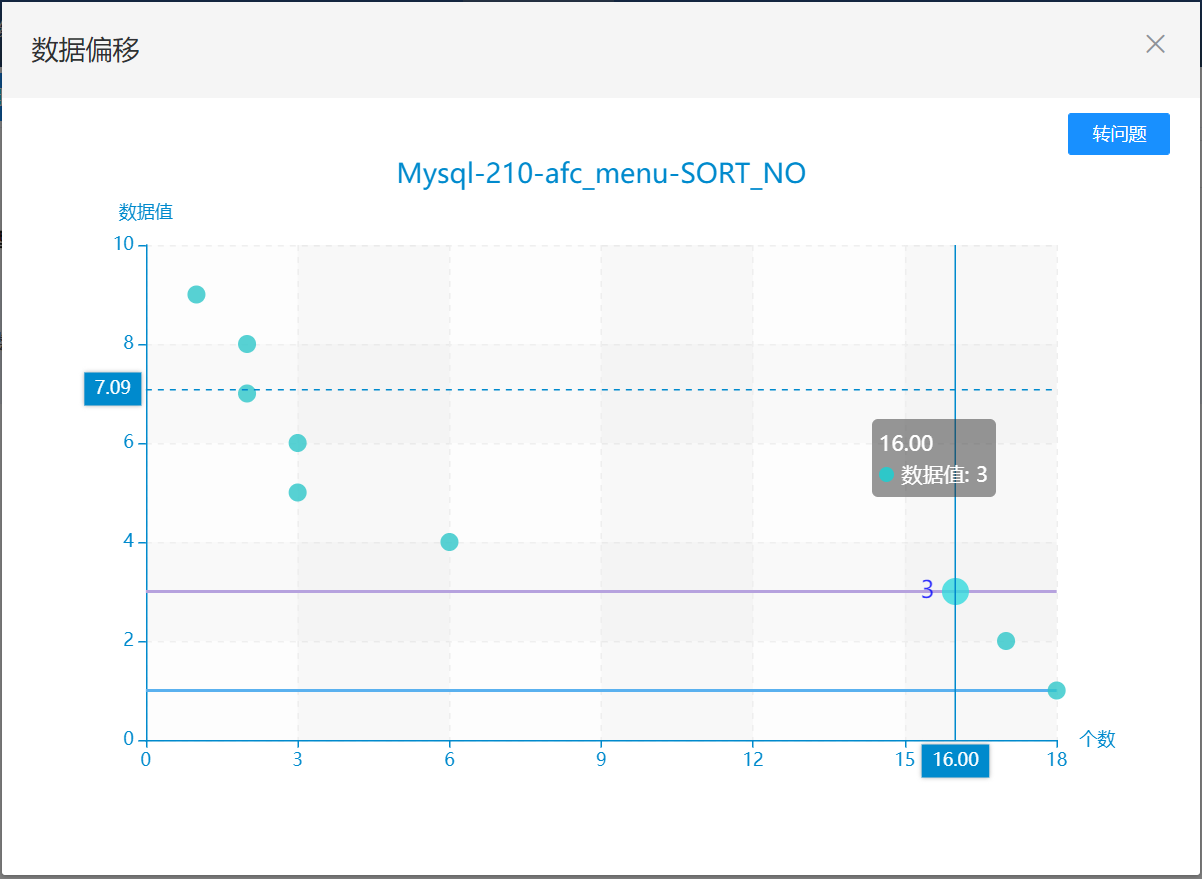
Task: Select the data point with value 9
Action: (x=196, y=294)
